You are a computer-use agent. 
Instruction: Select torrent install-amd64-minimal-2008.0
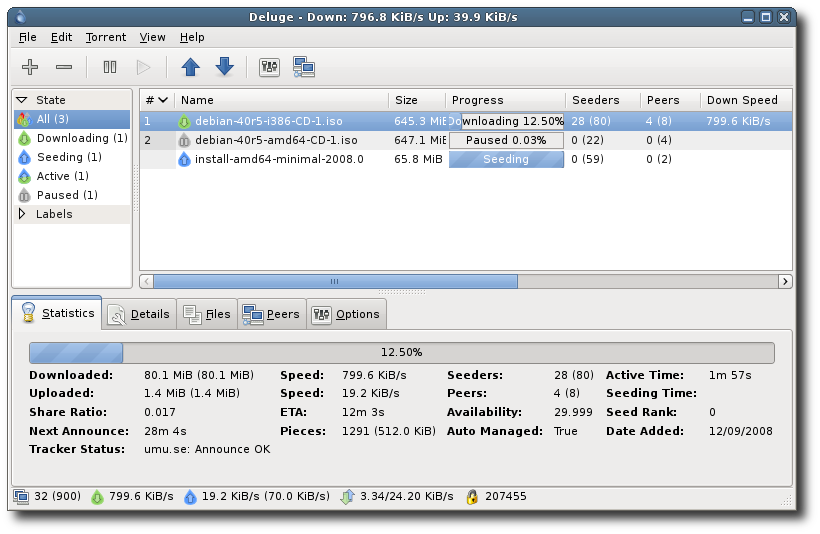pyautogui.click(x=465, y=159)
